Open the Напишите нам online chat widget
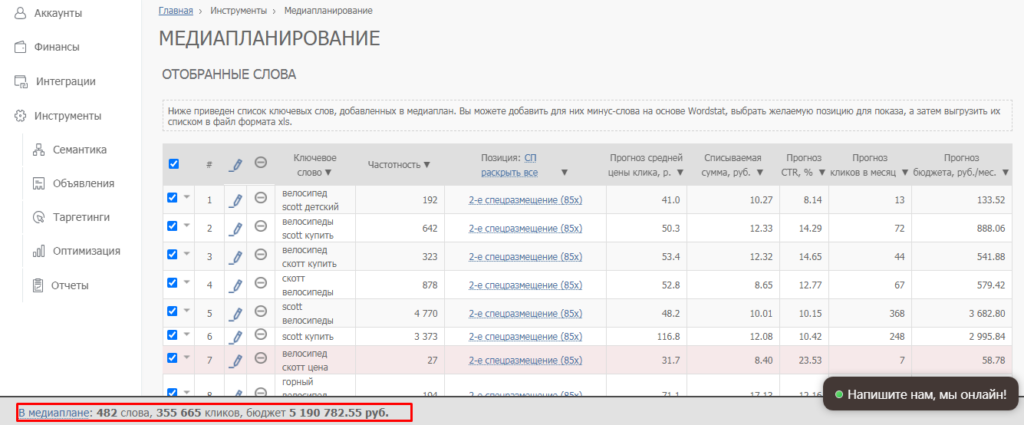The image size is (1024, 425). tap(919, 395)
